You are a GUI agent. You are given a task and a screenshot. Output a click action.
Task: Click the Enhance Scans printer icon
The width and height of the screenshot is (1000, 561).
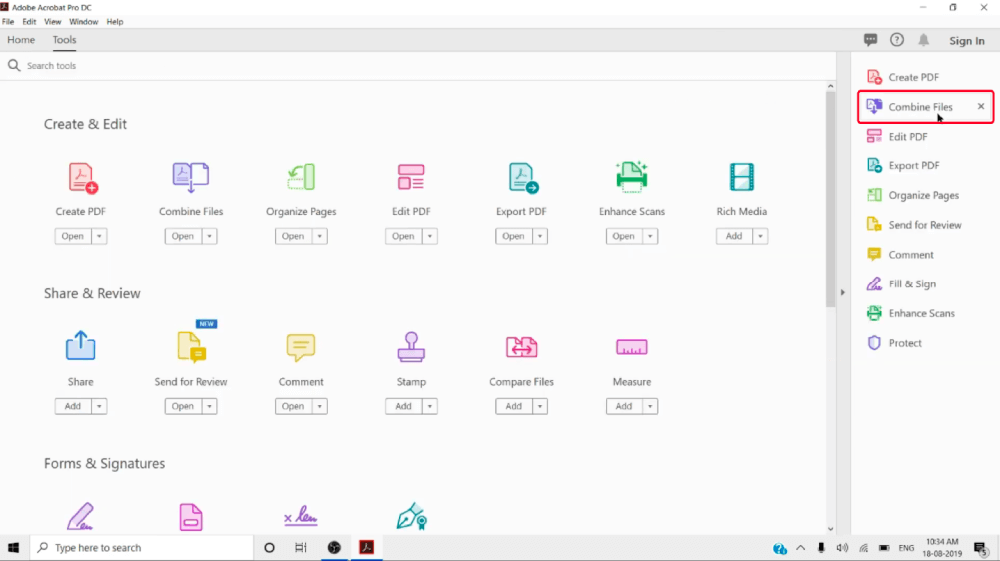631,177
